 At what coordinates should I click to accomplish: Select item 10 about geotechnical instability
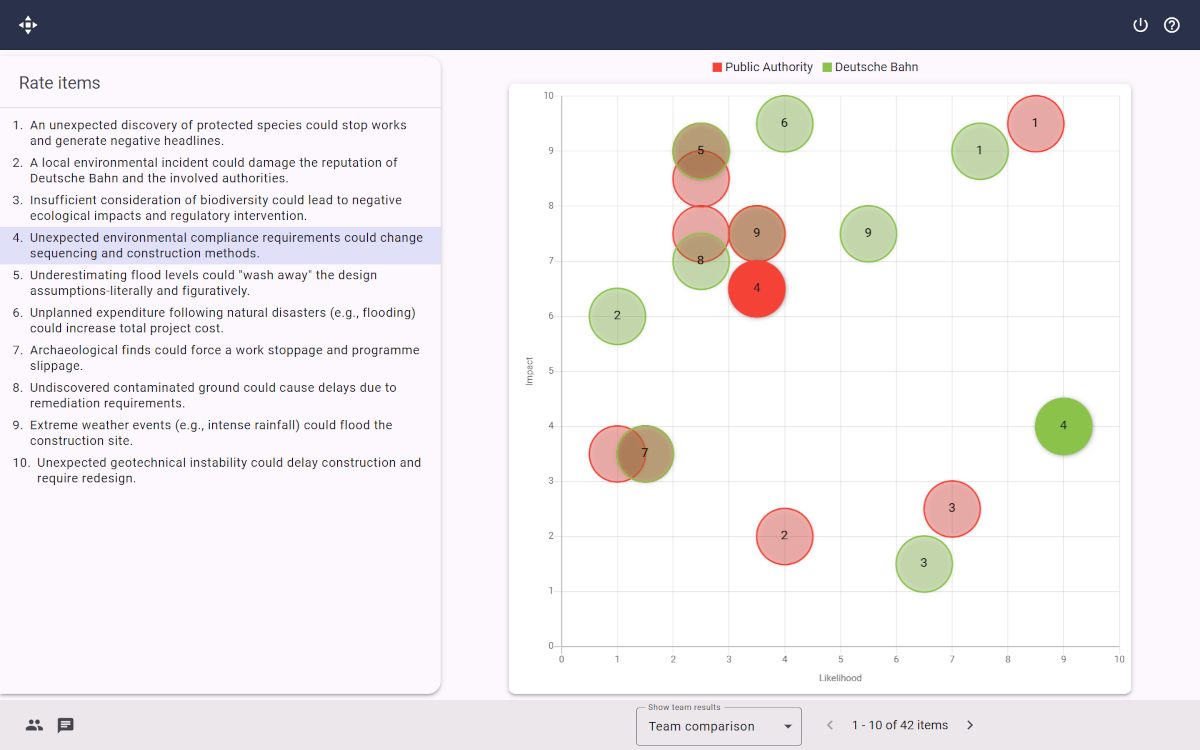220,470
